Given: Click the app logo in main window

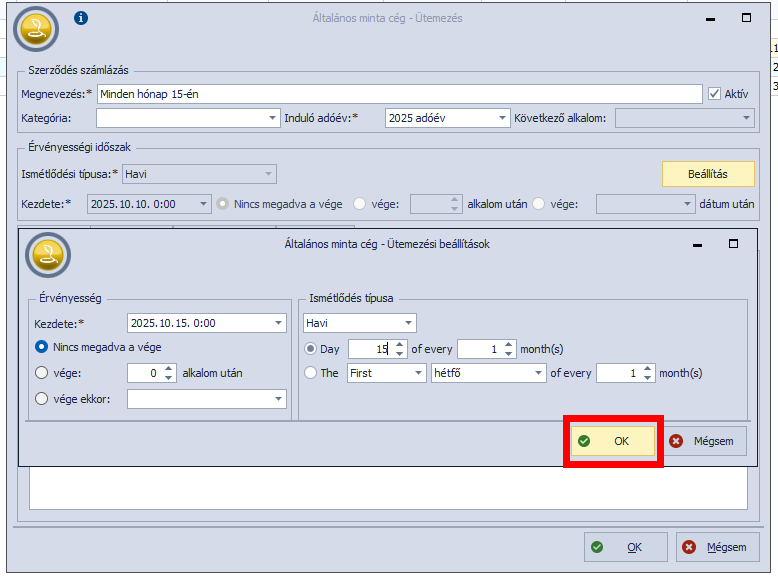Looking at the screenshot, I should click(36, 28).
